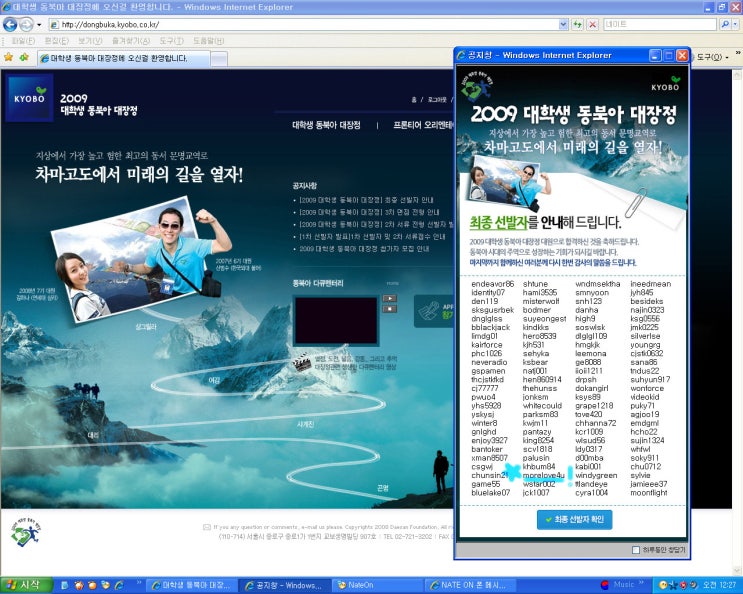Select the ID windygreen in the list
This screenshot has height=594, width=743.
pyautogui.click(x=596, y=475)
